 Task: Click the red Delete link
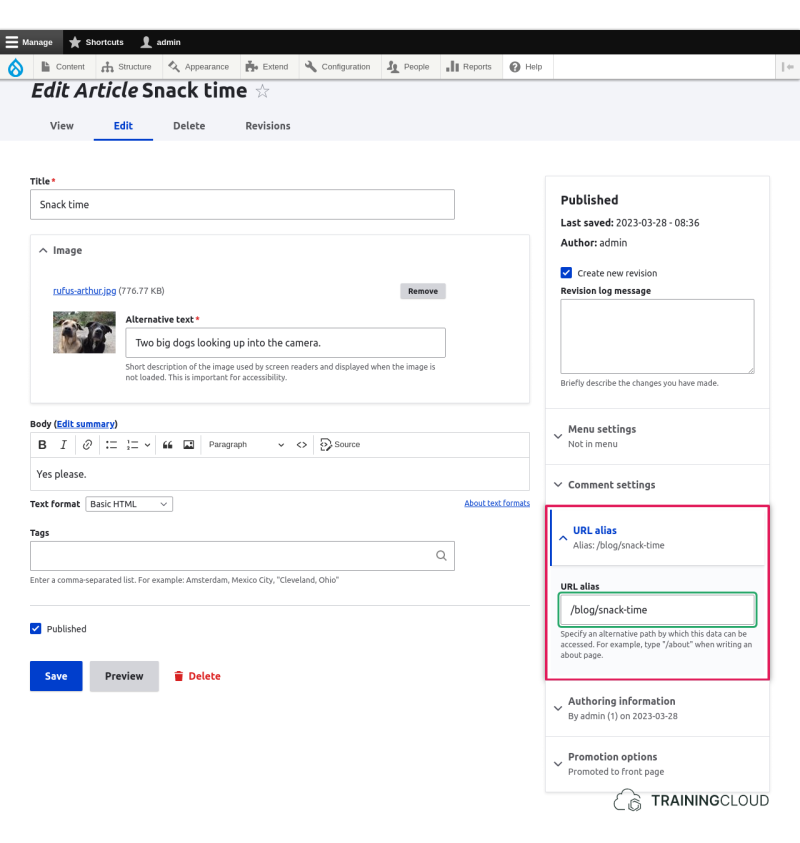[x=197, y=676]
